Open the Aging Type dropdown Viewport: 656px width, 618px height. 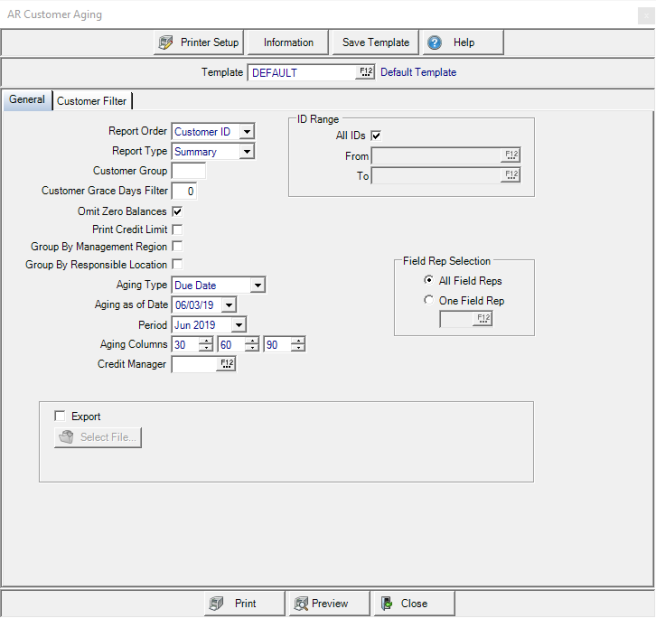[258, 286]
